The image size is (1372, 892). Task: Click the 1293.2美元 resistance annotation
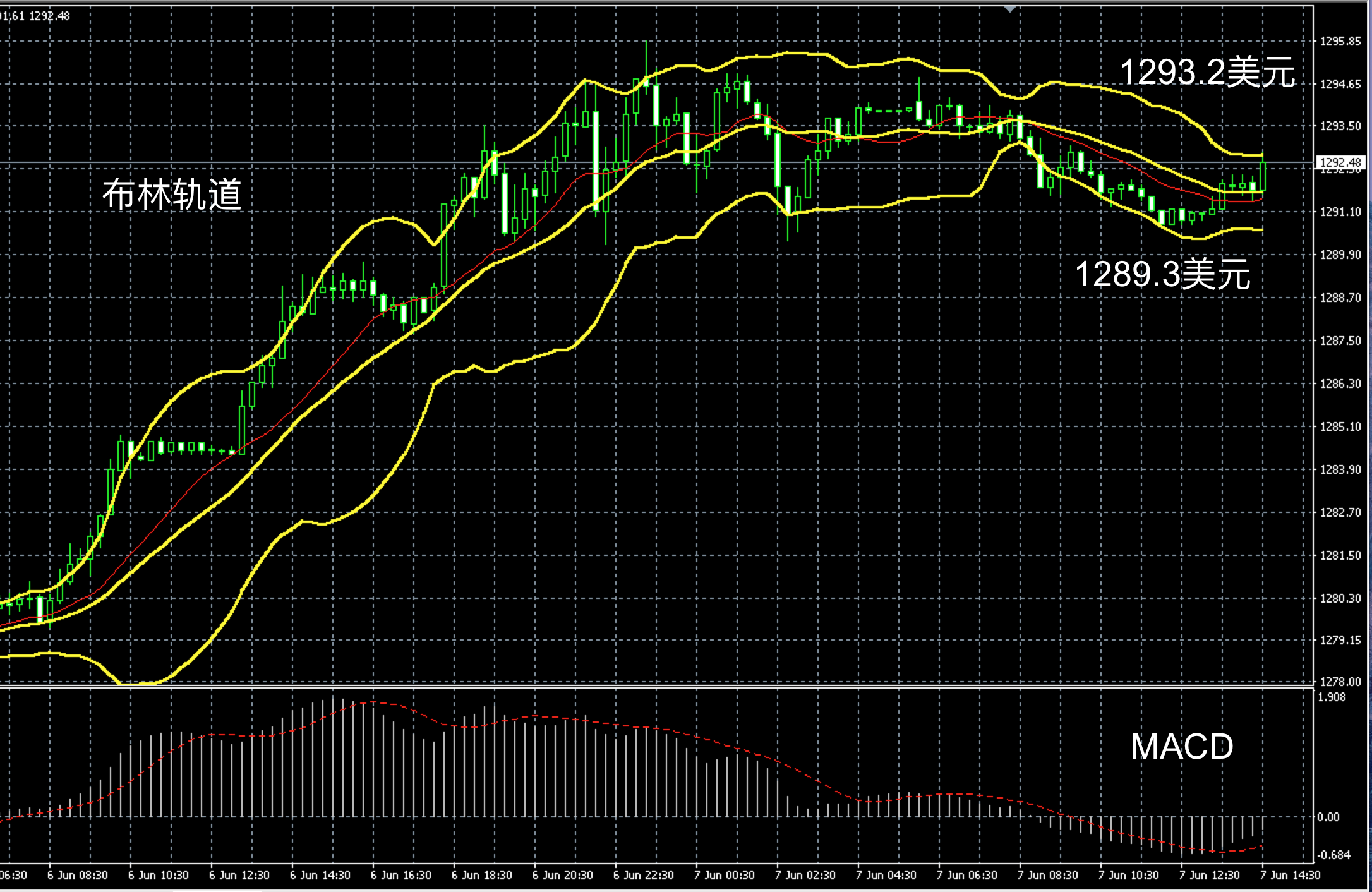1207,72
